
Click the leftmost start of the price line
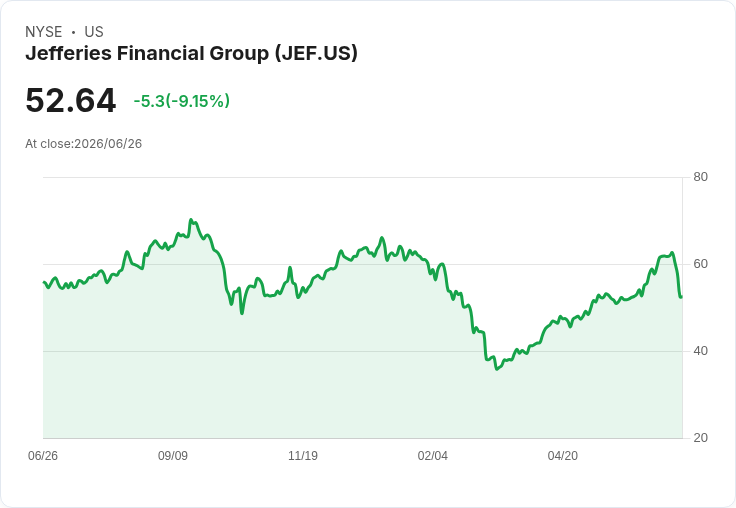pyautogui.click(x=44, y=282)
